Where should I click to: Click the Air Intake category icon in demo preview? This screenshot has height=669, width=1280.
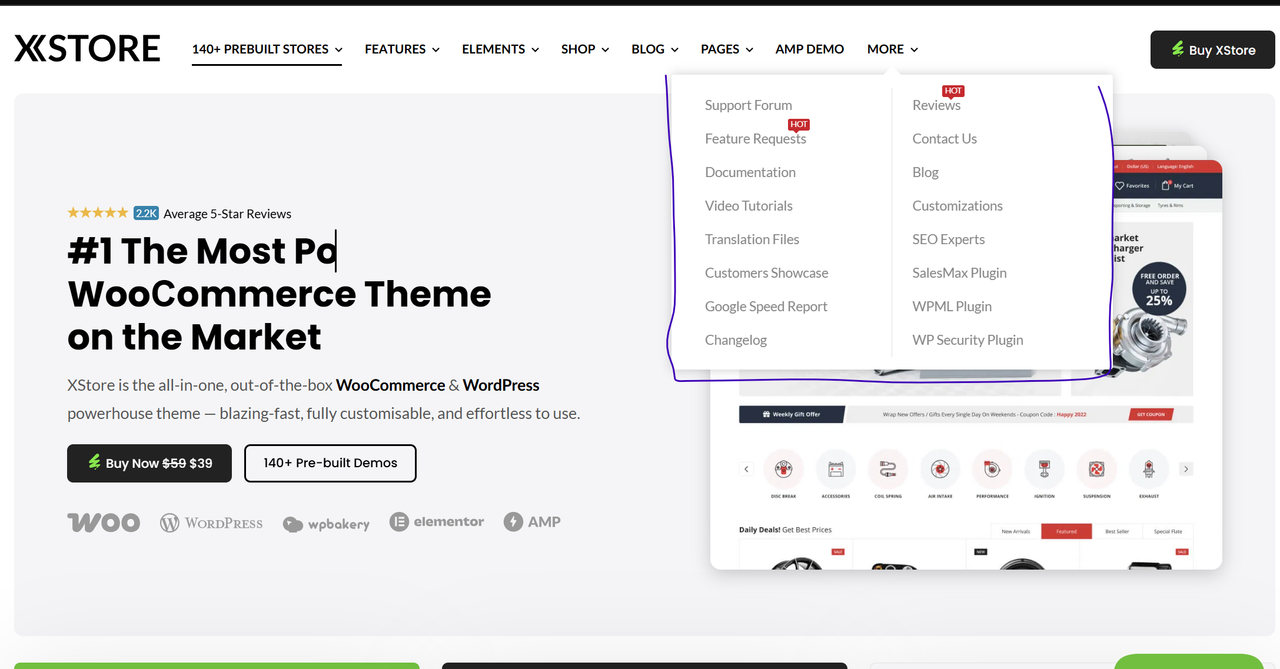(940, 468)
